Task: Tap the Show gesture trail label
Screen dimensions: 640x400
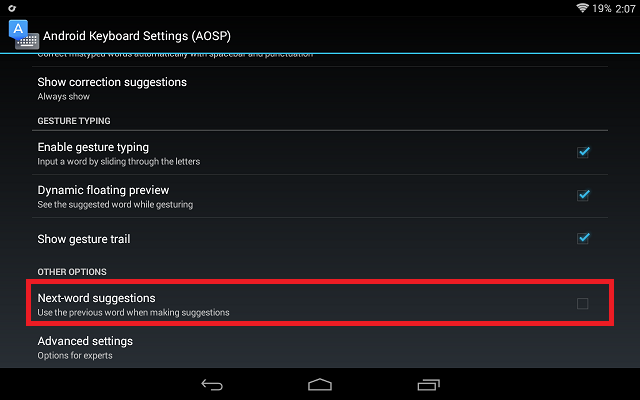Action: (84, 239)
